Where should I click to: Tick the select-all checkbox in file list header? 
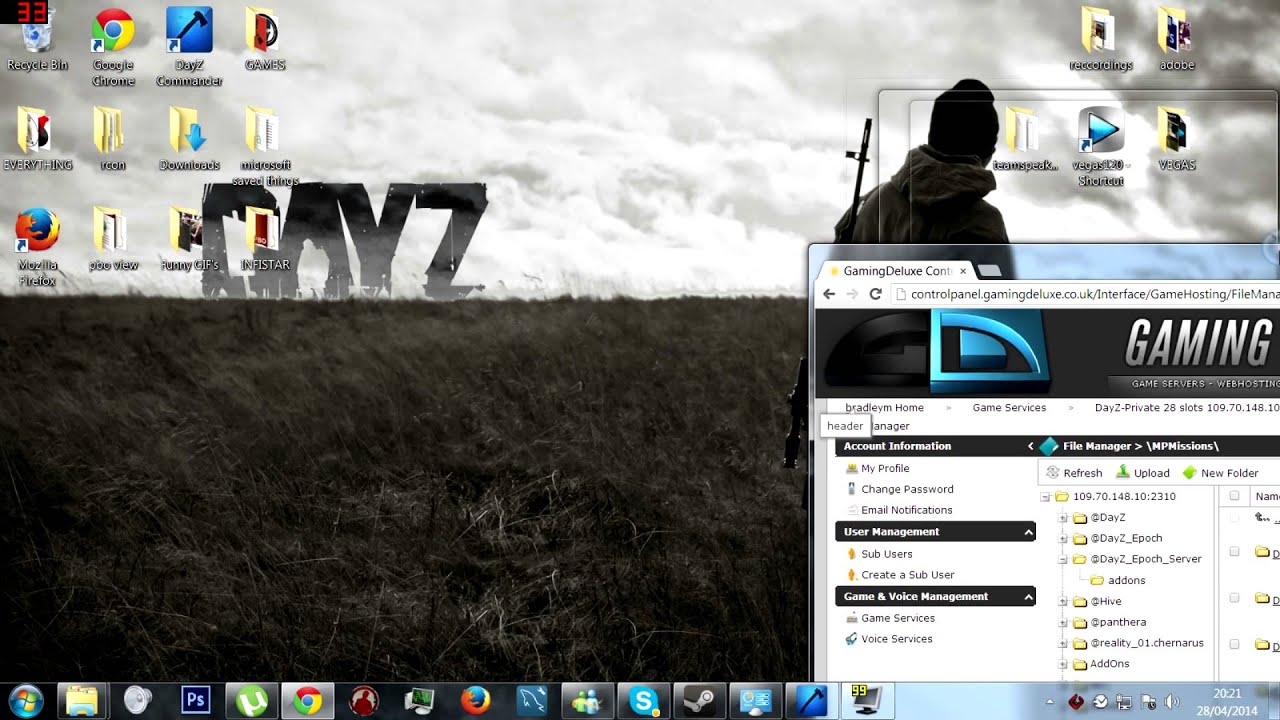click(1234, 496)
